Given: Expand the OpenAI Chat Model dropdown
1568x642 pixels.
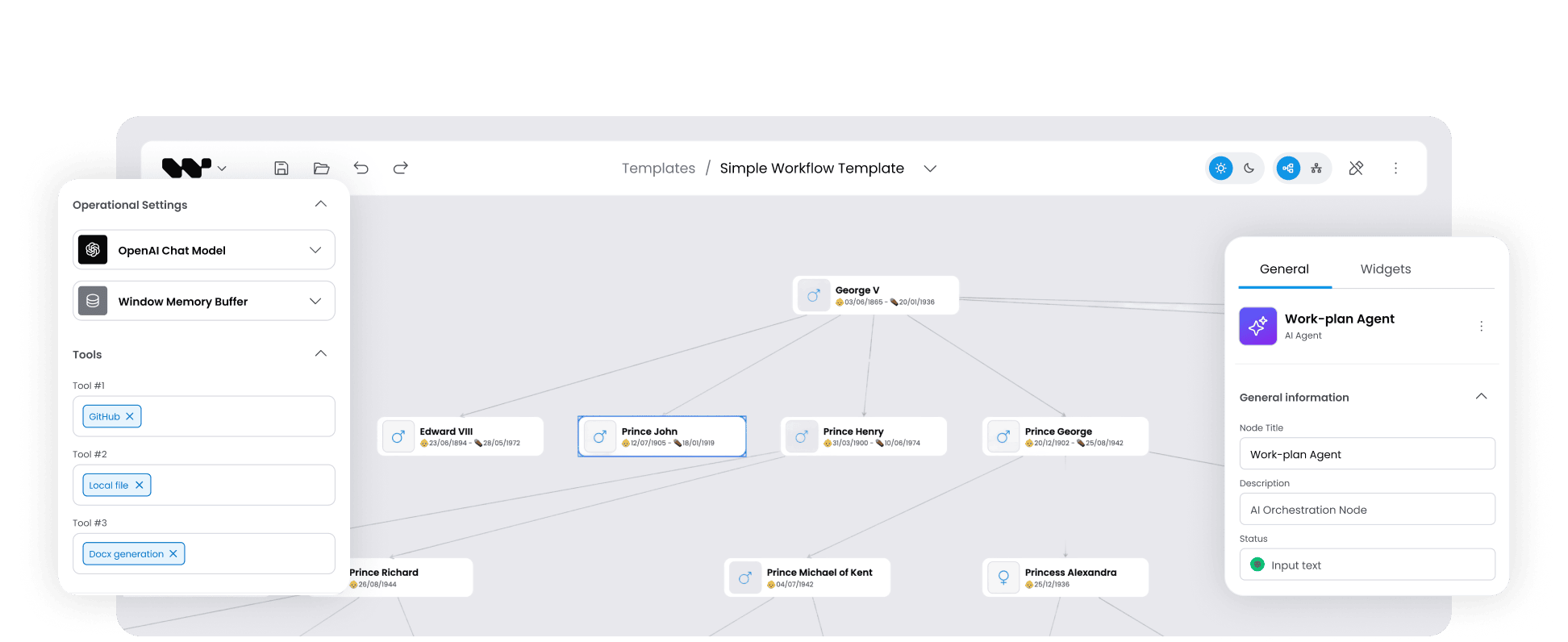Looking at the screenshot, I should (315, 250).
